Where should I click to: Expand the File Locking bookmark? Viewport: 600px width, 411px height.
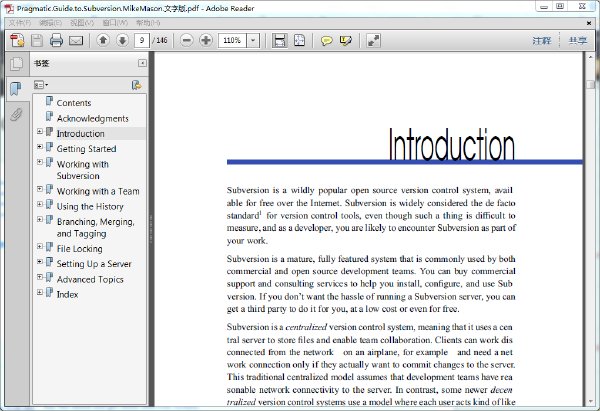(x=40, y=246)
